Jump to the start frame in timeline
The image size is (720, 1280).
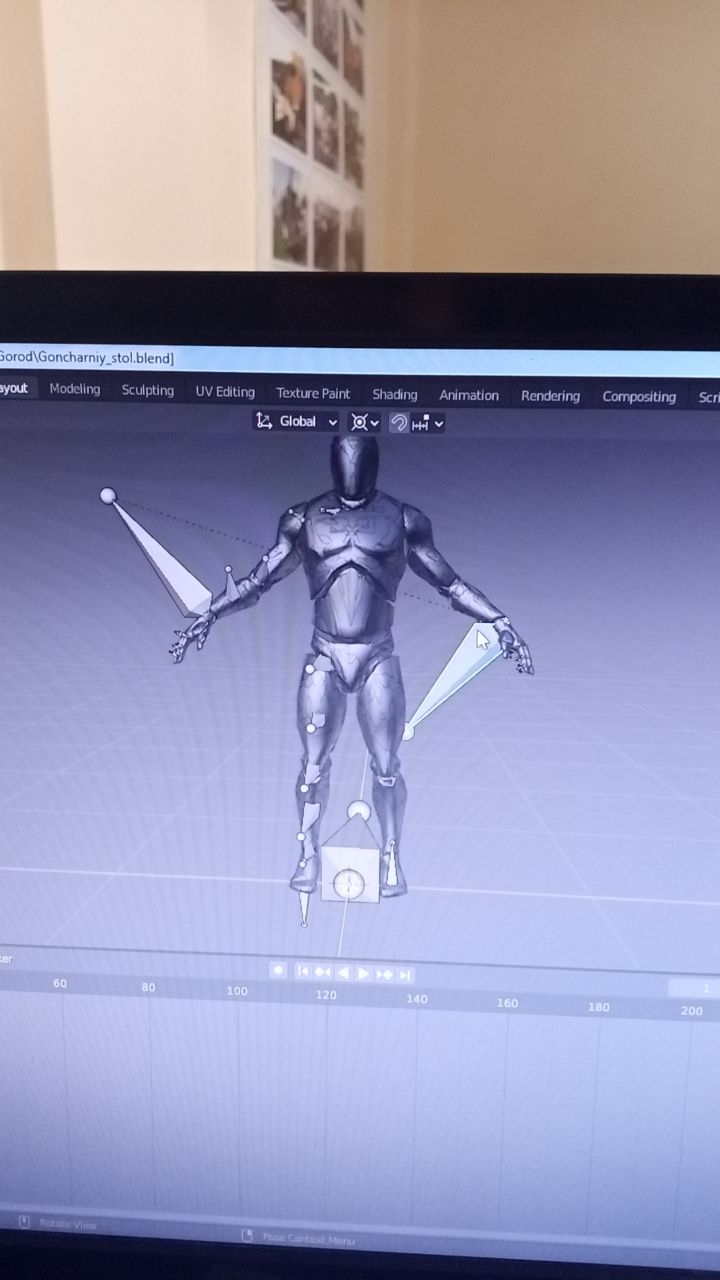tap(303, 971)
